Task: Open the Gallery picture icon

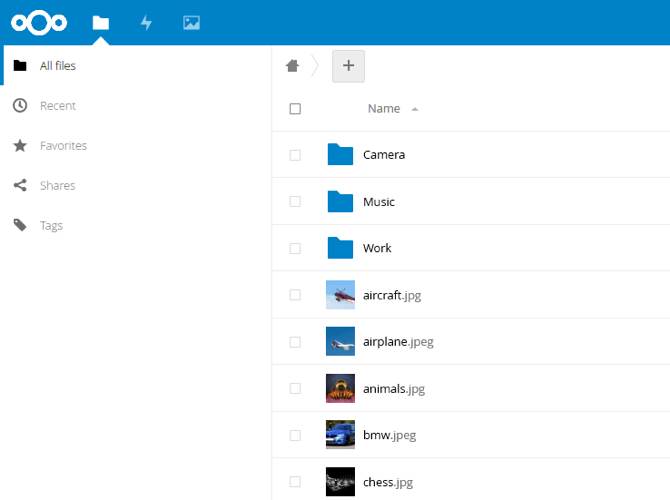Action: [191, 23]
